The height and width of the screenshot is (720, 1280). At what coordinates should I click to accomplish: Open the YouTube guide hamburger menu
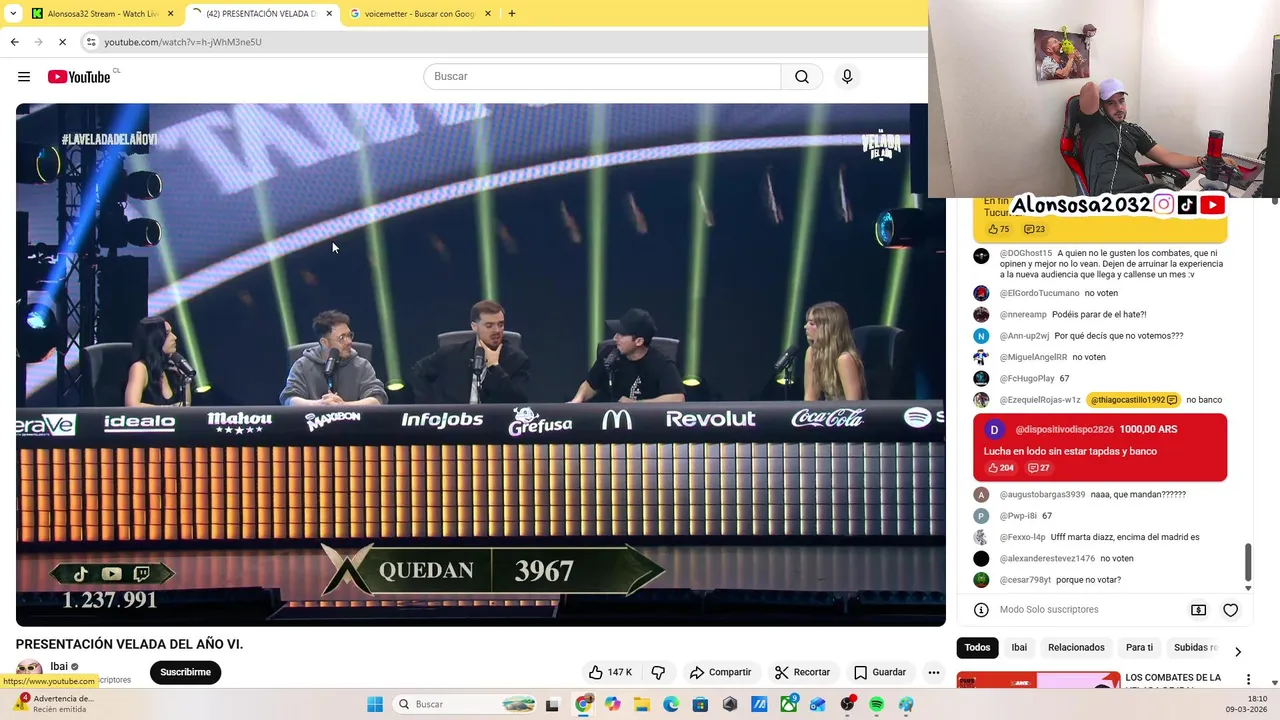[24, 77]
